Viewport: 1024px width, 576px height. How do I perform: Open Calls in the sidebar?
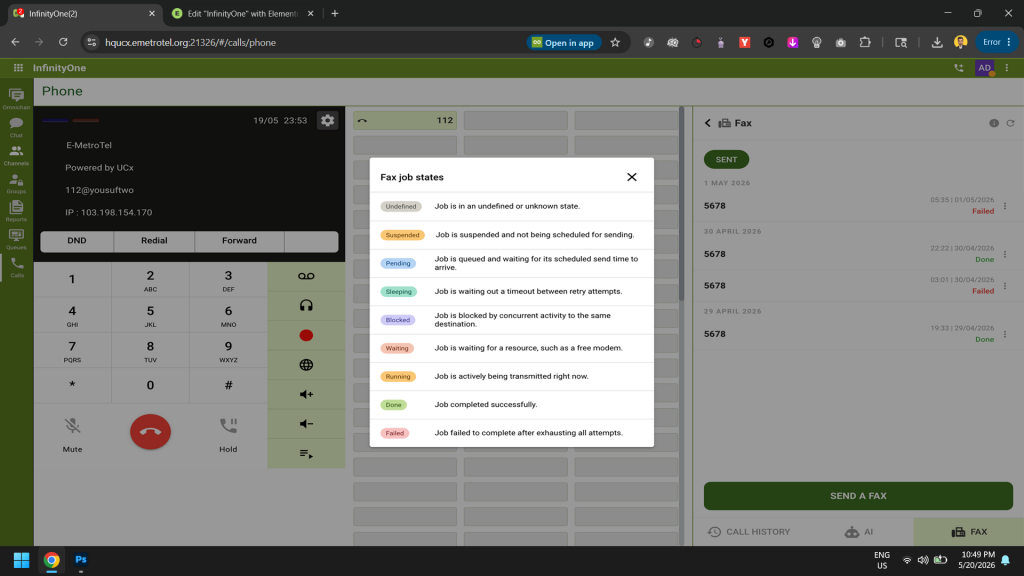16,267
